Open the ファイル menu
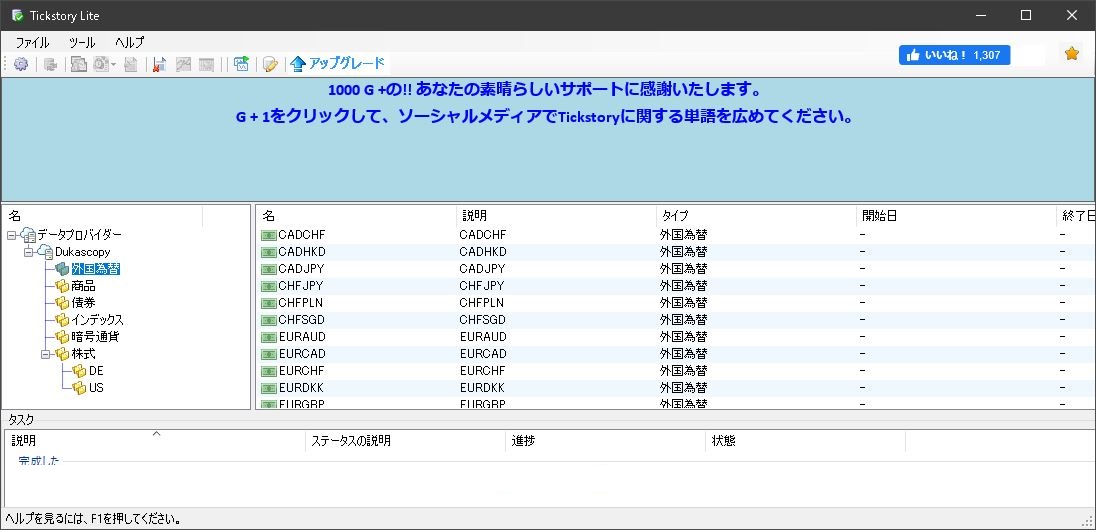 click(32, 43)
